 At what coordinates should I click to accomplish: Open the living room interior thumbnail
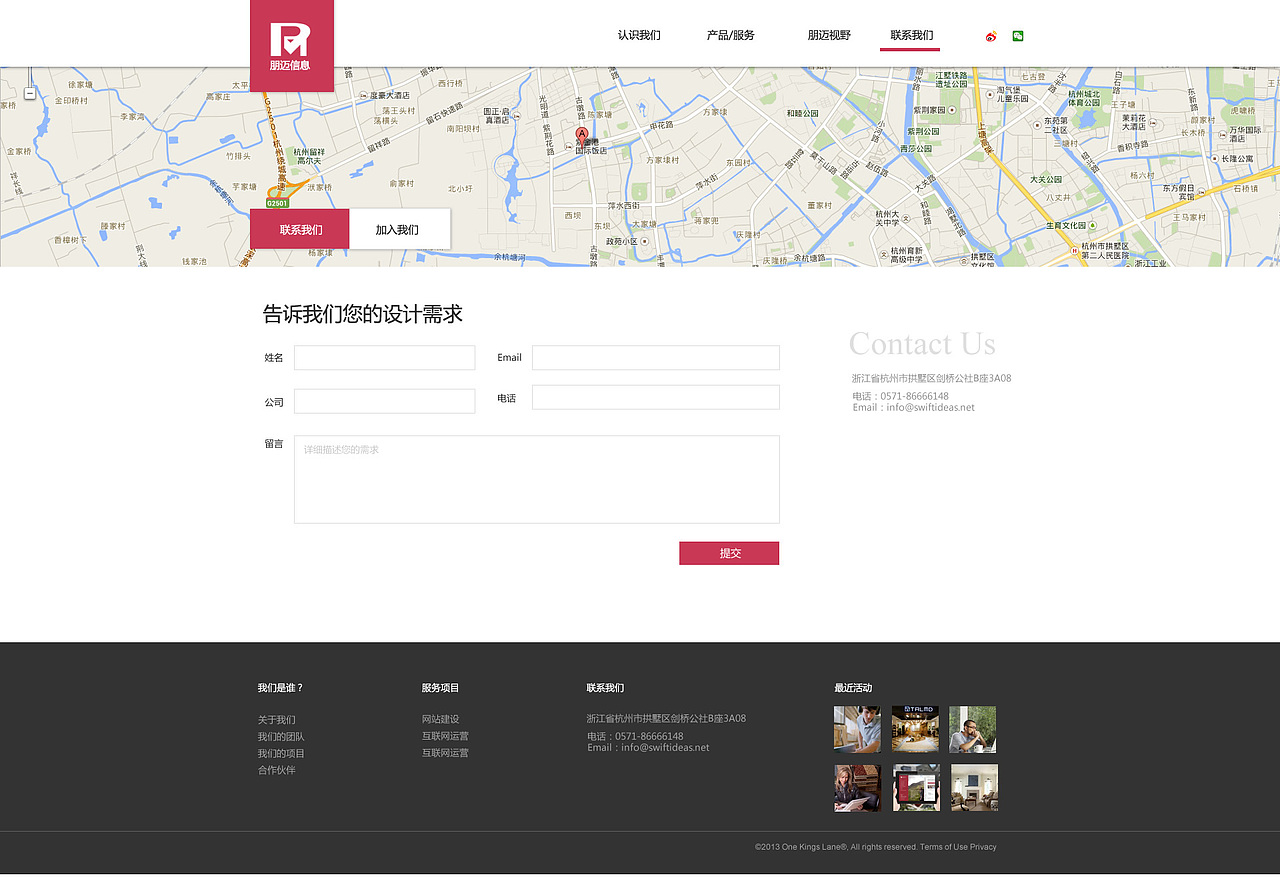[974, 788]
